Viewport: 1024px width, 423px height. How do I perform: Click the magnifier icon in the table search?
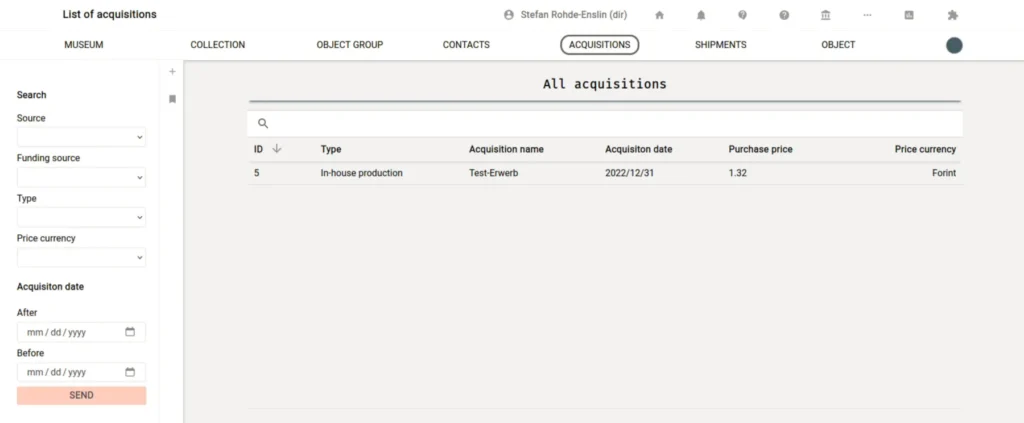[x=263, y=123]
